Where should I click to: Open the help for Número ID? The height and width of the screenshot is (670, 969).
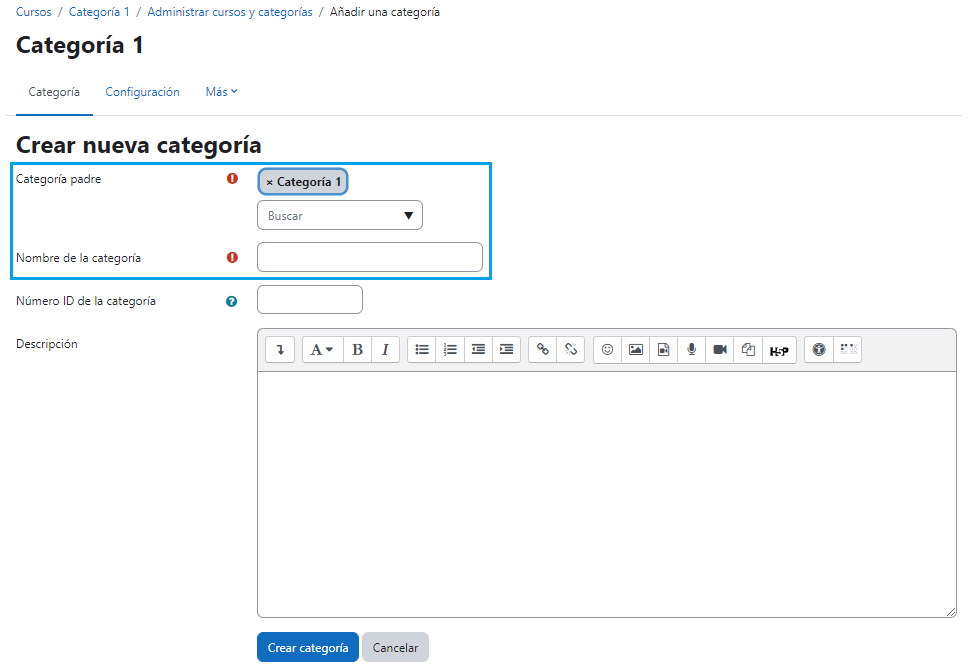232,301
